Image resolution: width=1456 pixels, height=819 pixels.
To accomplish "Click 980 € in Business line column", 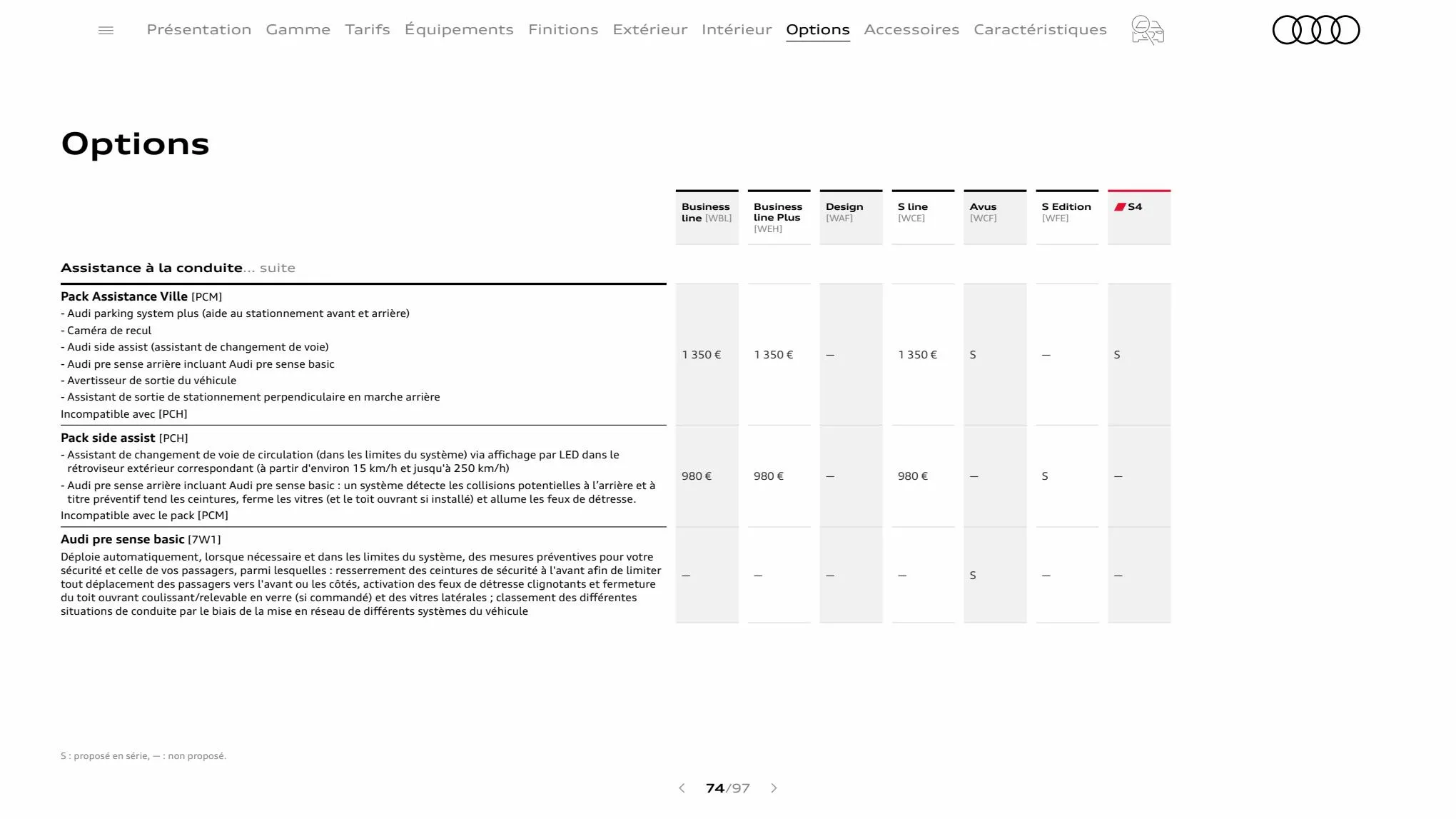I will click(697, 476).
